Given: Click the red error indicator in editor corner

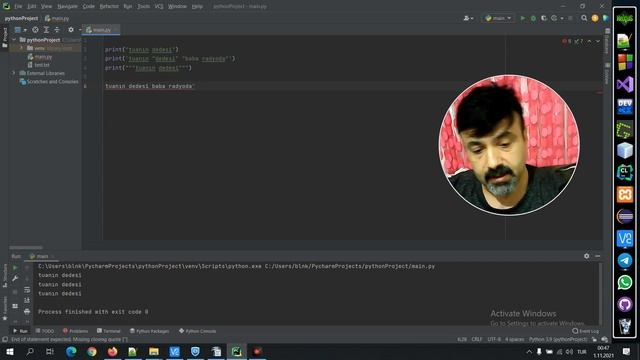Looking at the screenshot, I should point(567,41).
